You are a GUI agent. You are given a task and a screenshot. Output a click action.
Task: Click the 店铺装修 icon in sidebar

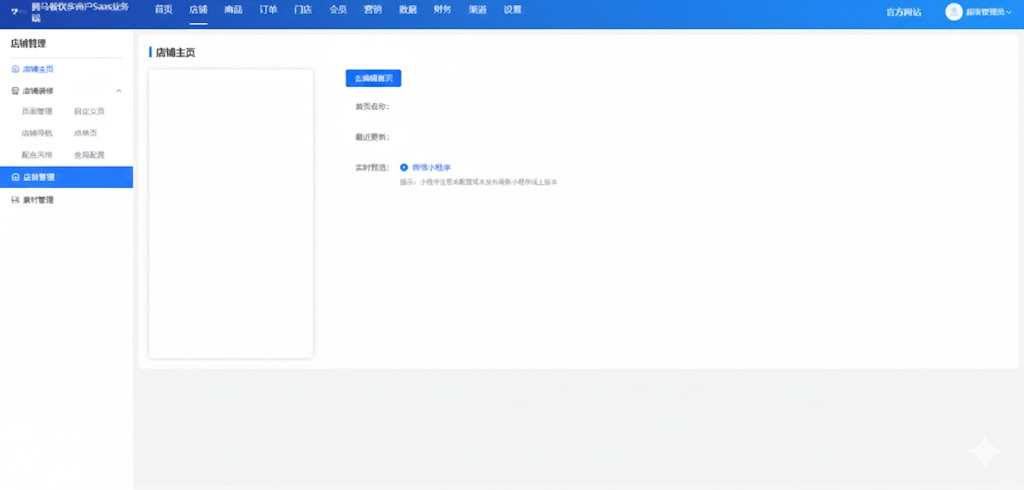point(15,90)
